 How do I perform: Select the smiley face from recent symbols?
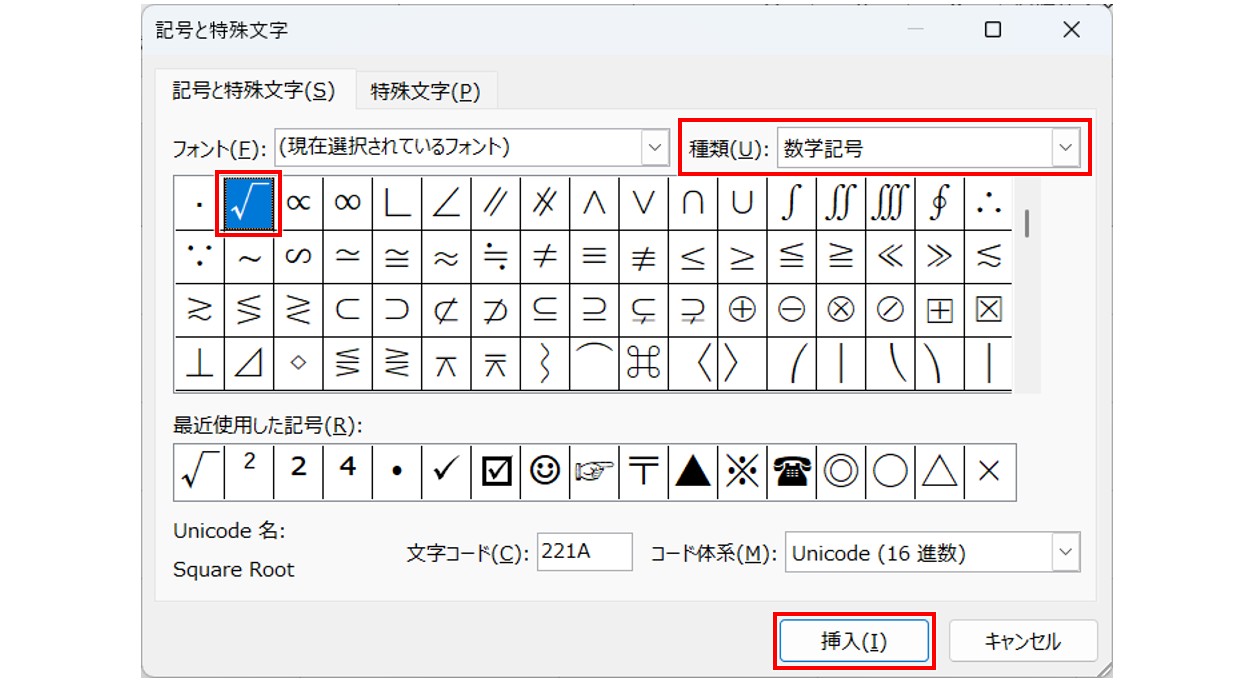[544, 470]
